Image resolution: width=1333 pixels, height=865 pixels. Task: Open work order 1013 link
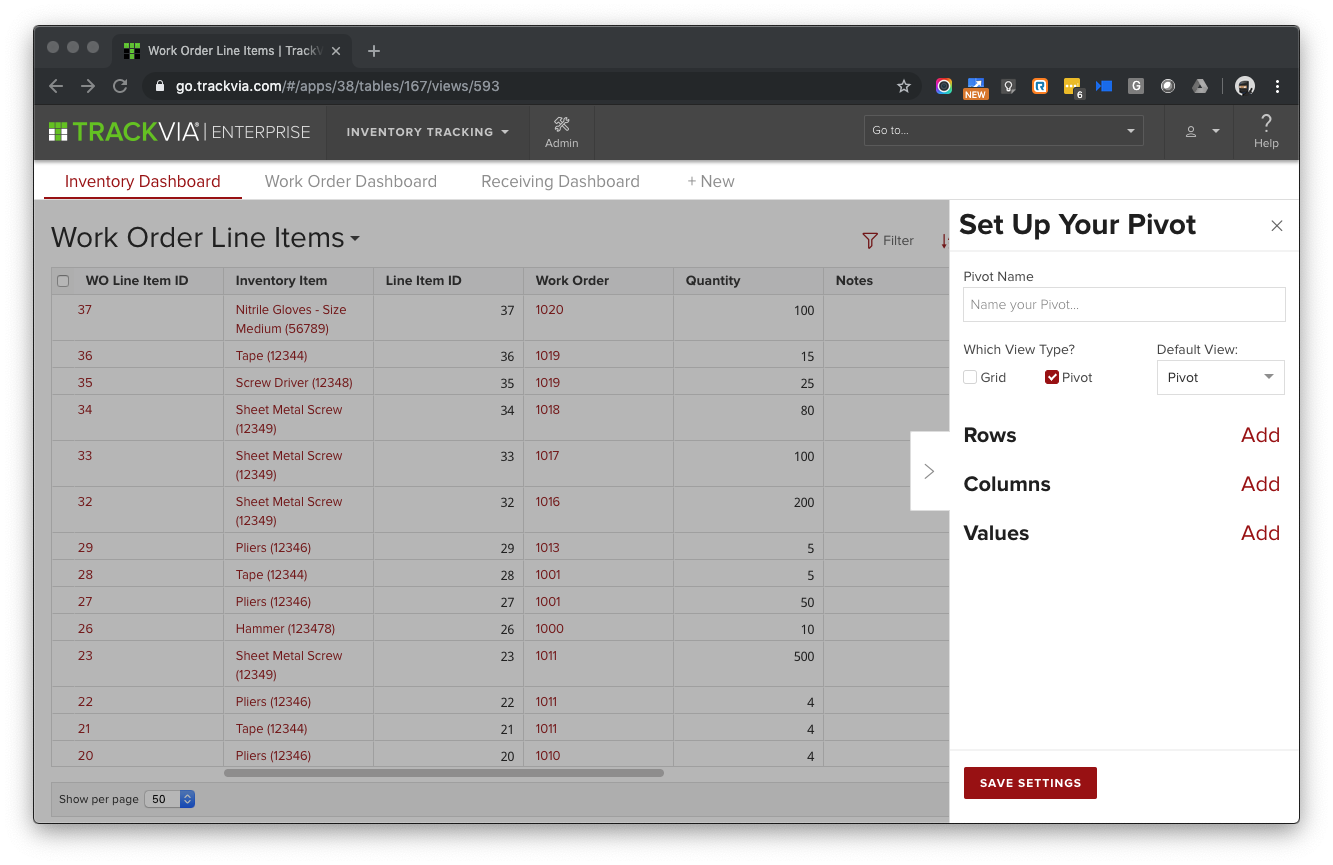pos(547,548)
